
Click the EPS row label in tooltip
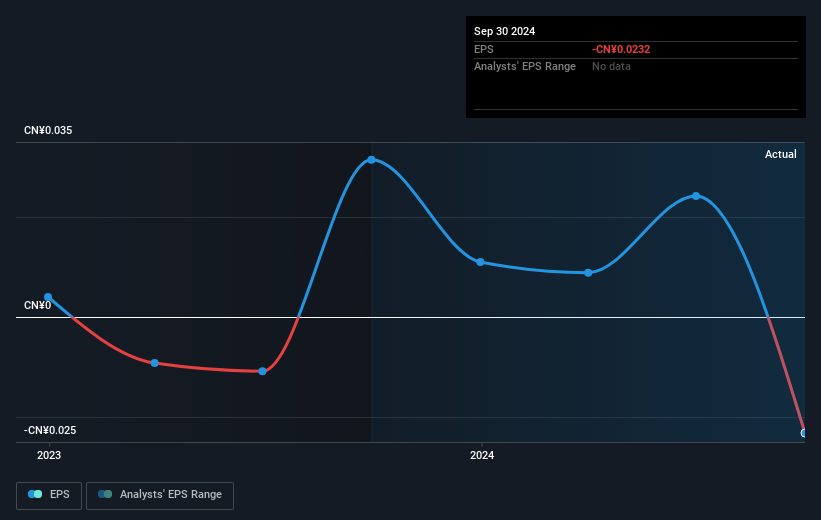click(484, 49)
